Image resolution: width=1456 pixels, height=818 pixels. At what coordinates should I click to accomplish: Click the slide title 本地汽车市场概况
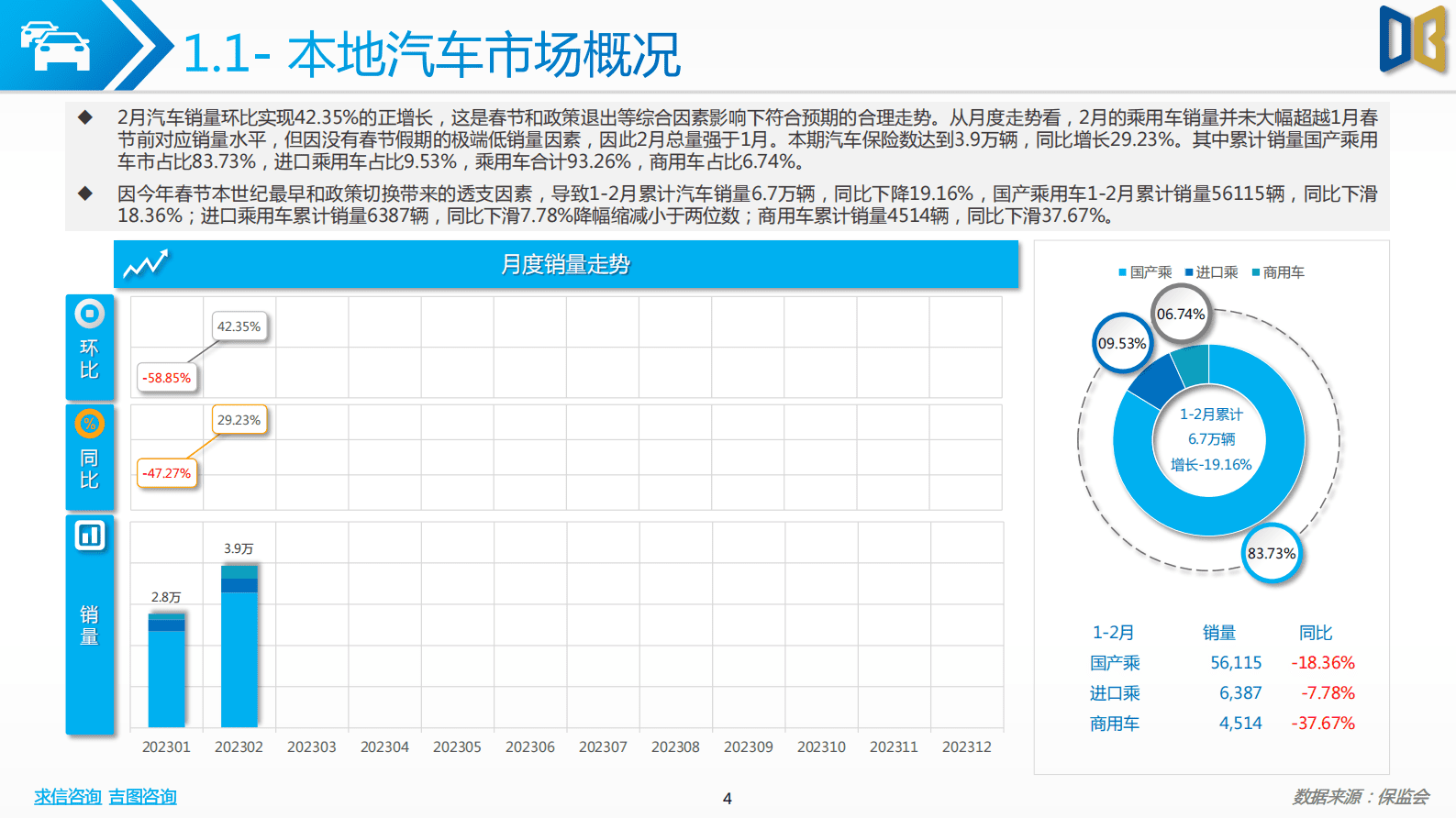coord(484,54)
